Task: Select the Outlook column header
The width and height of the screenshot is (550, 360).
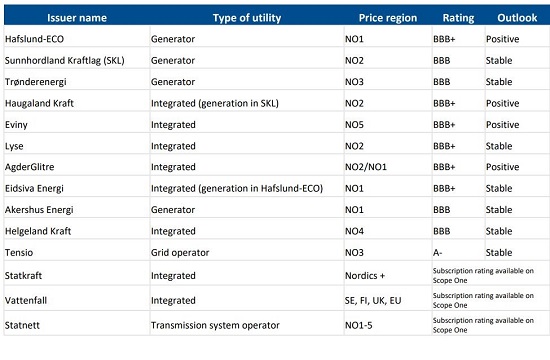Action: tap(517, 18)
